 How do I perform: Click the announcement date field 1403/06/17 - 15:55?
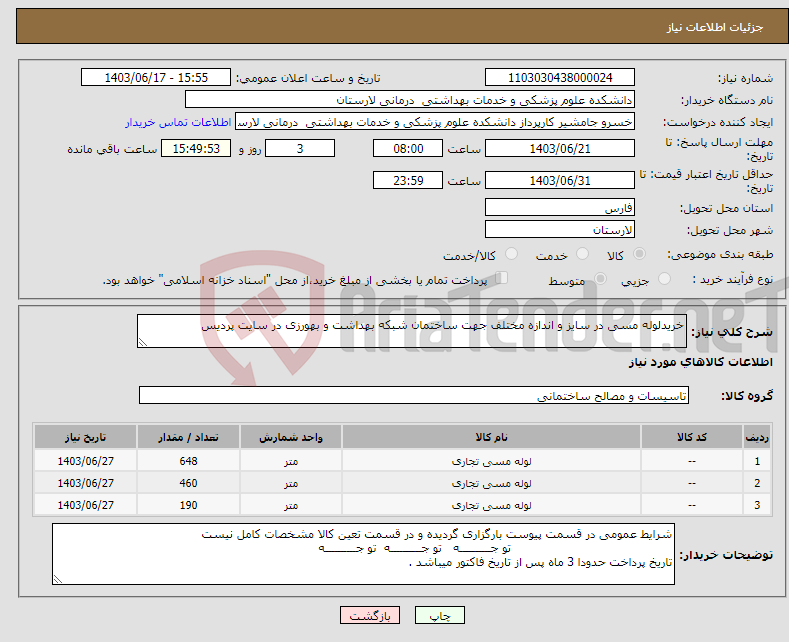click(156, 77)
